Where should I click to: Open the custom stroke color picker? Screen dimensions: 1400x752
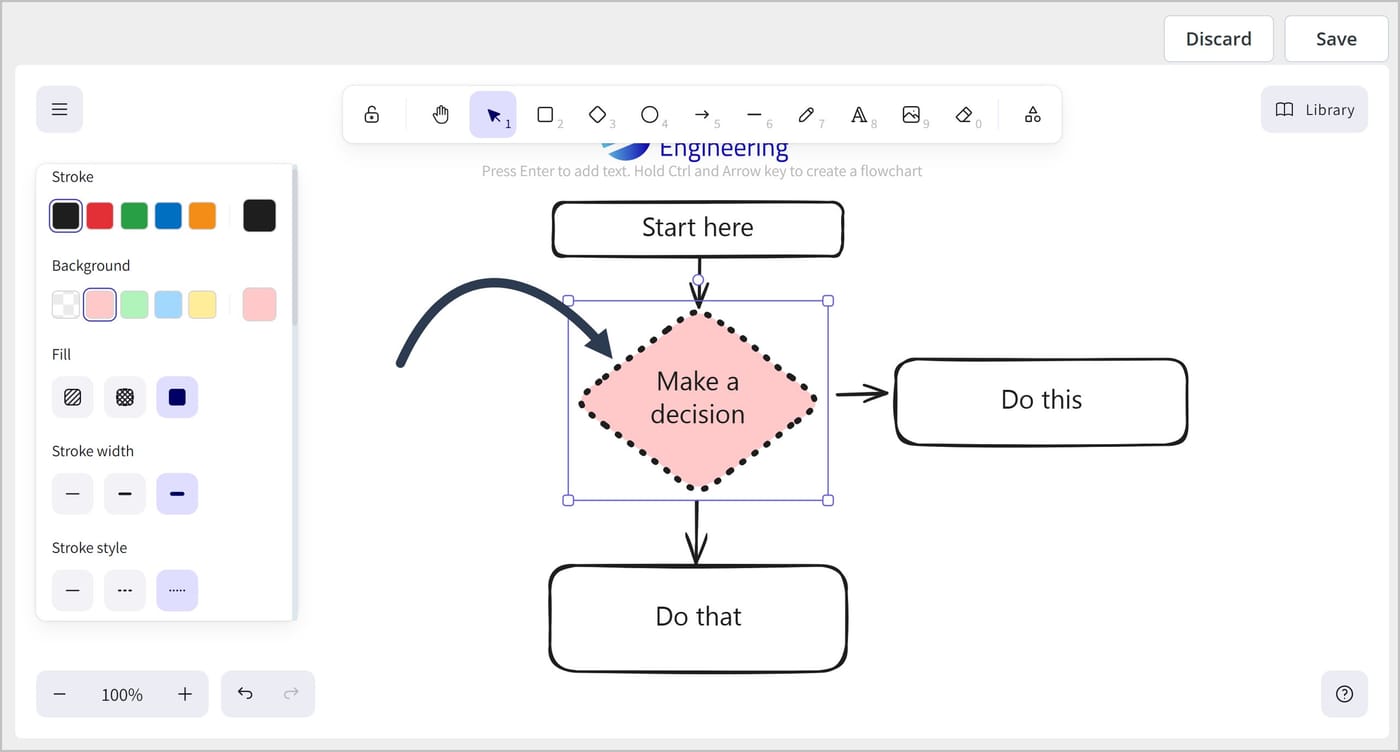[x=259, y=215]
